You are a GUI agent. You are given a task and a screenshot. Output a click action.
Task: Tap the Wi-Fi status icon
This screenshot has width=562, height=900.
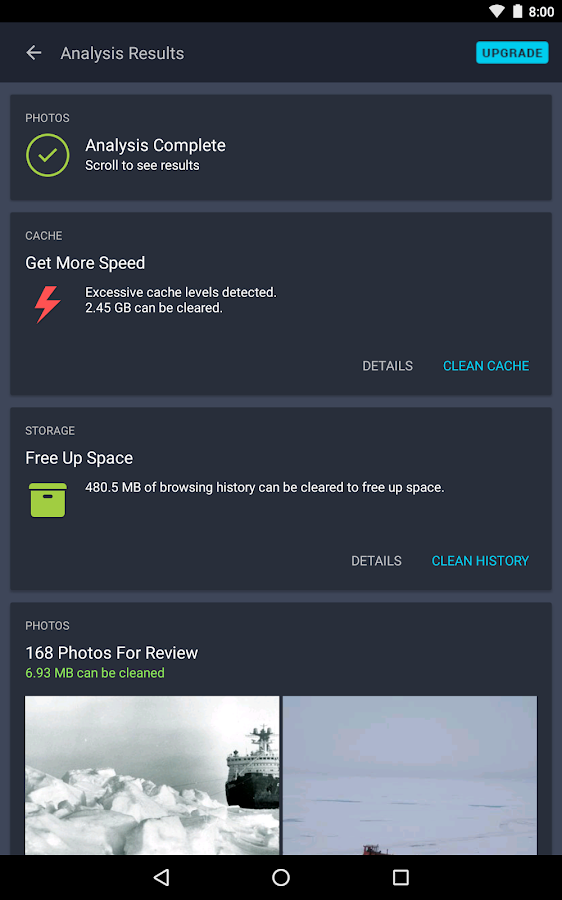(497, 11)
